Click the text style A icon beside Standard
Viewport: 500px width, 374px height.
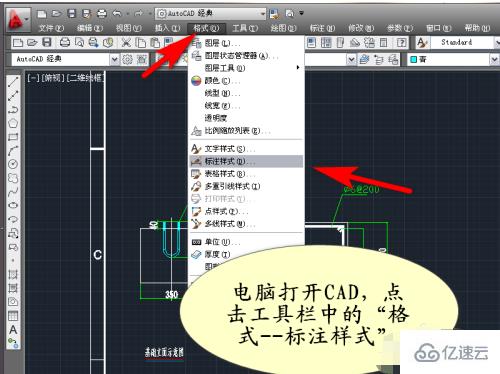[x=422, y=42]
